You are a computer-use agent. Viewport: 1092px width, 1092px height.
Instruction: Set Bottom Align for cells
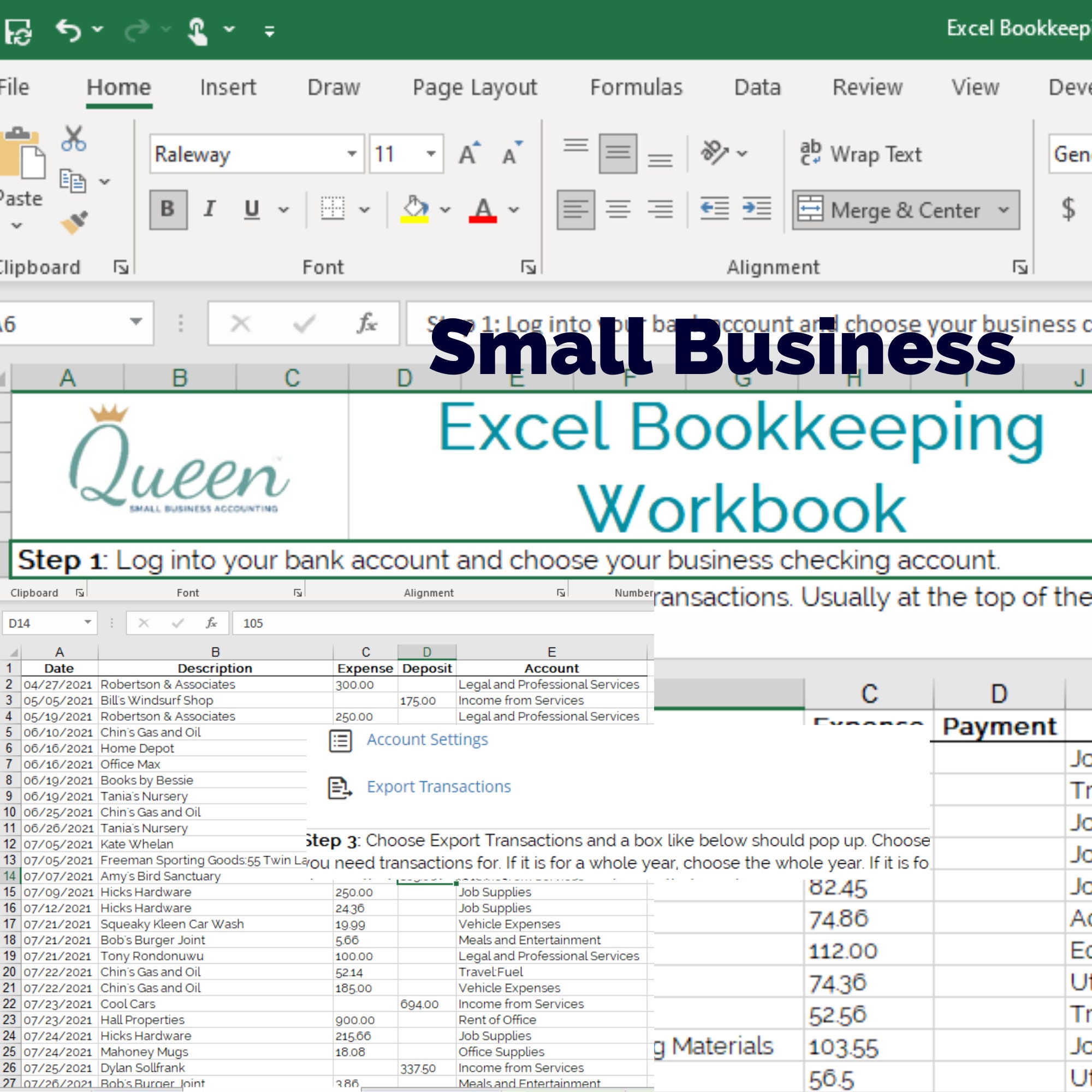click(x=660, y=161)
